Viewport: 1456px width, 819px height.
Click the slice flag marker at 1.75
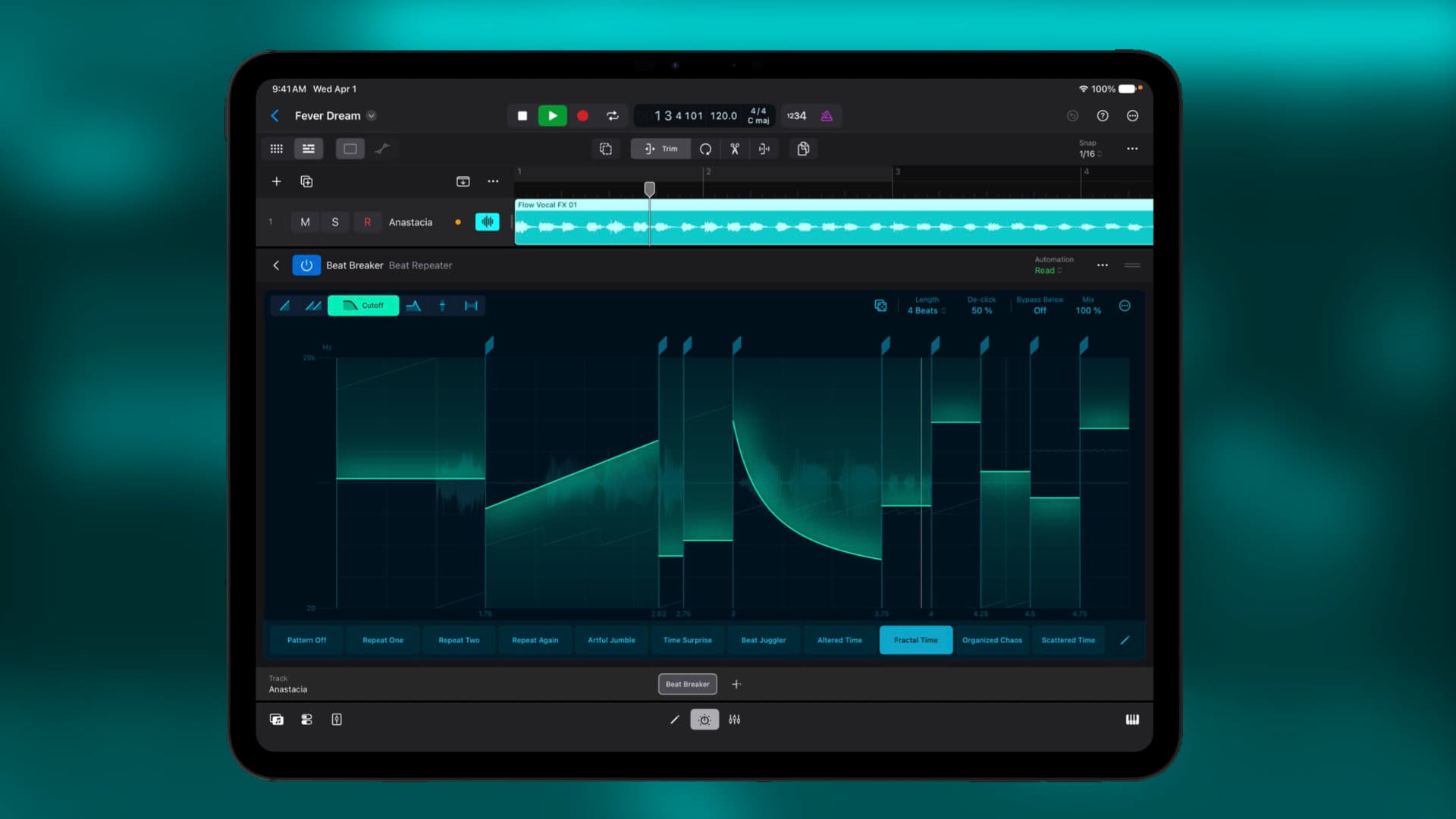click(489, 345)
